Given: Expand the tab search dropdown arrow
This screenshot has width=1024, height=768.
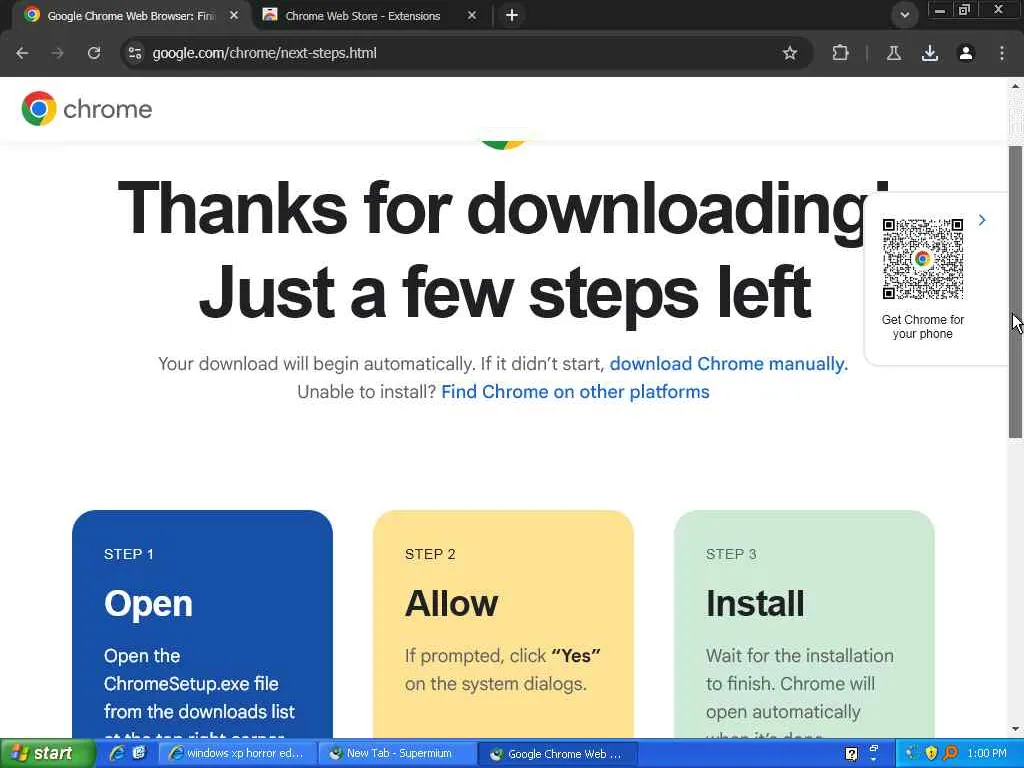Looking at the screenshot, I should click(x=904, y=15).
